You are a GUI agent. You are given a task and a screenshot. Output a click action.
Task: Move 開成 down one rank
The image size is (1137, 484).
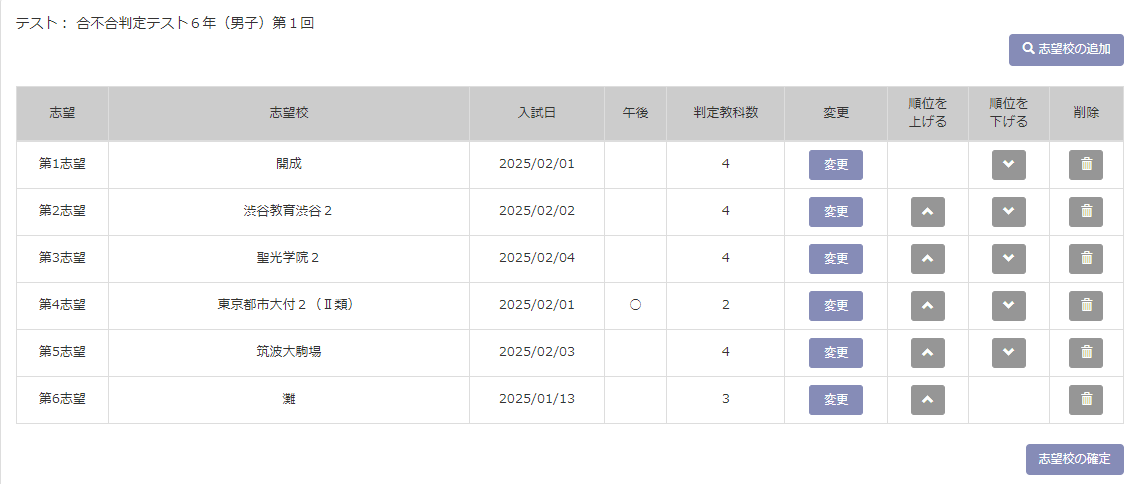(x=1009, y=165)
